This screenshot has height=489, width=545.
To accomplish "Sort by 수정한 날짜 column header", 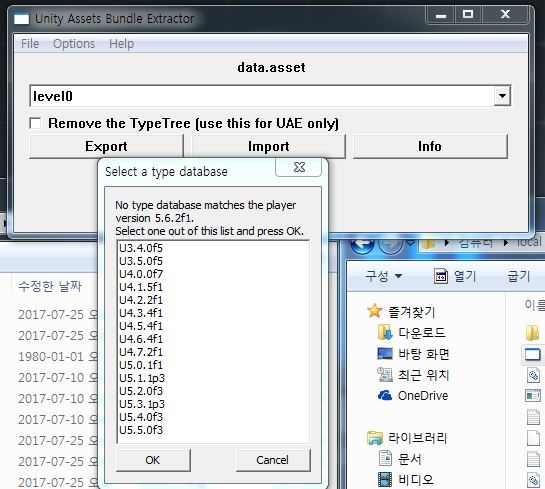I will [50, 286].
